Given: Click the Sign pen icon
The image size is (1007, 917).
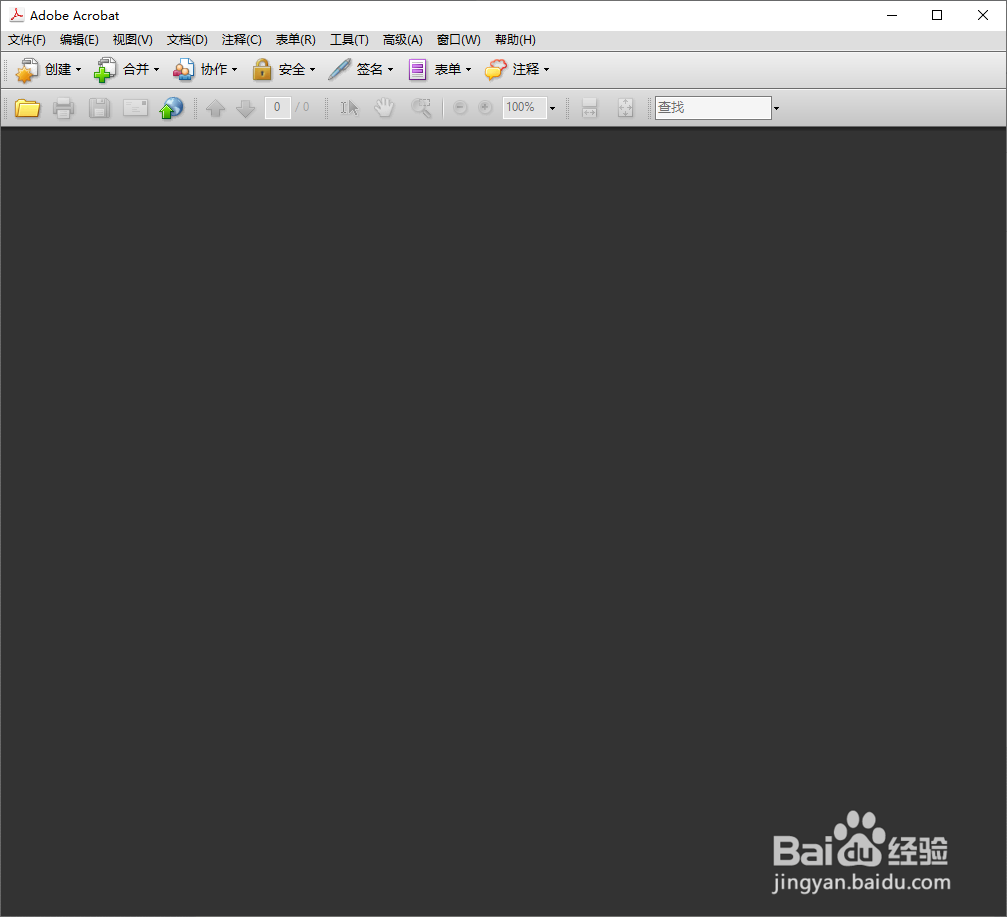Looking at the screenshot, I should click(339, 69).
